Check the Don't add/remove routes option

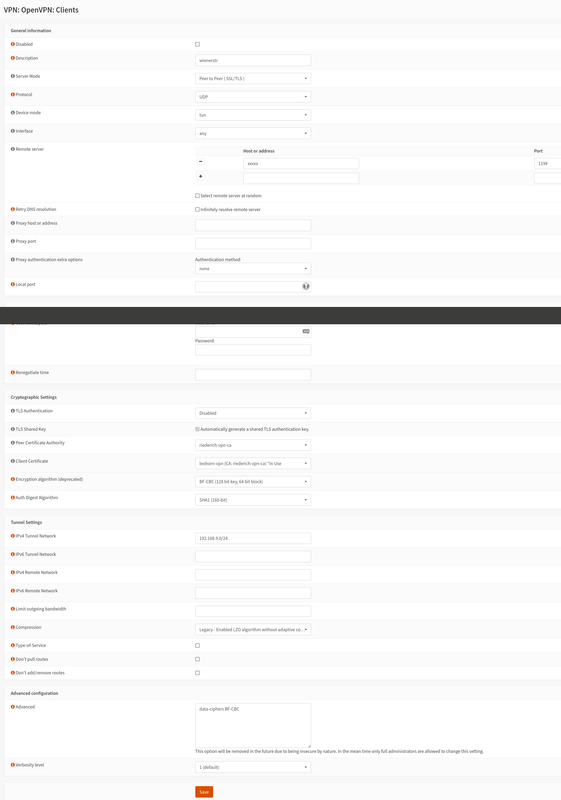point(197,673)
